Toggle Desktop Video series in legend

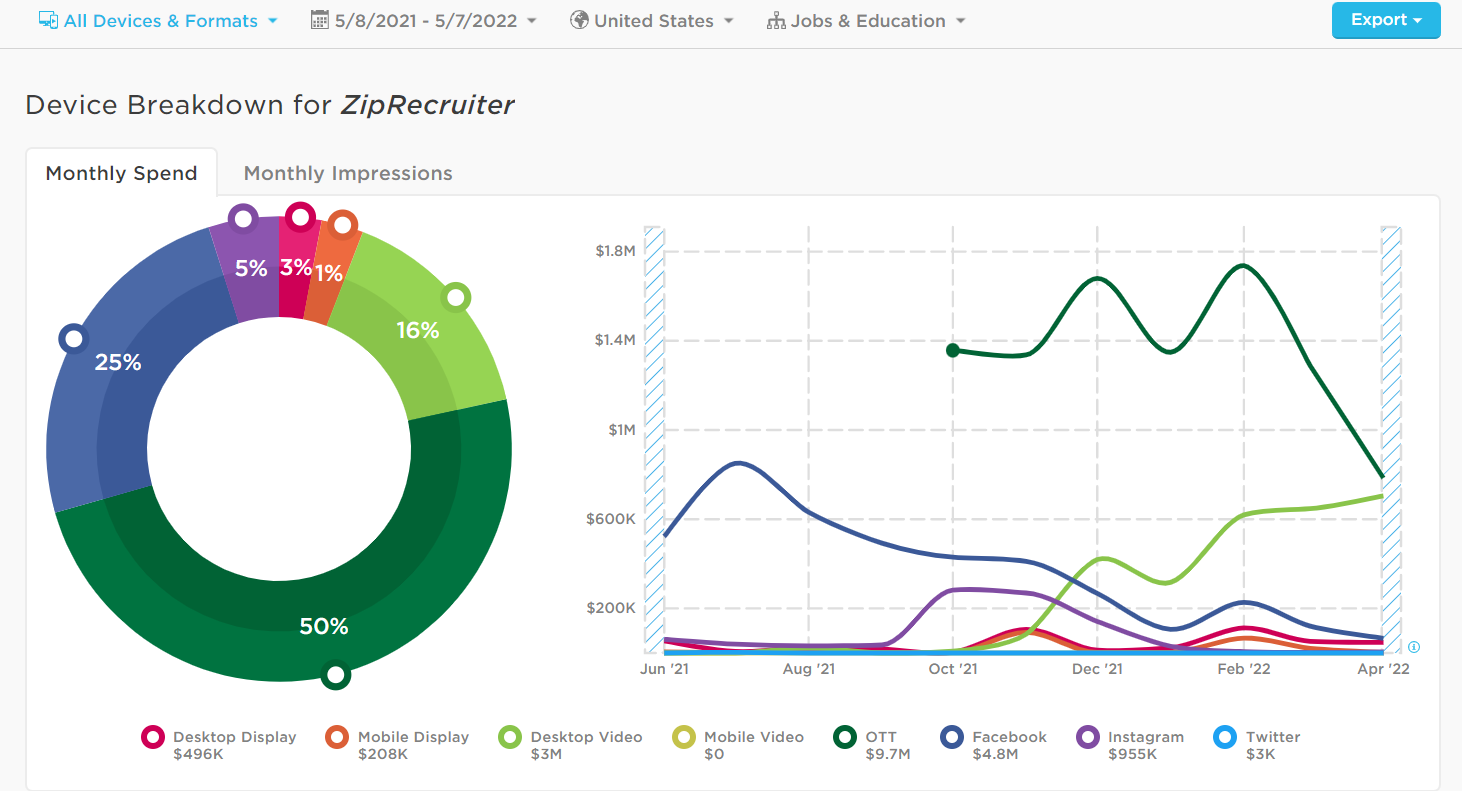click(x=571, y=744)
